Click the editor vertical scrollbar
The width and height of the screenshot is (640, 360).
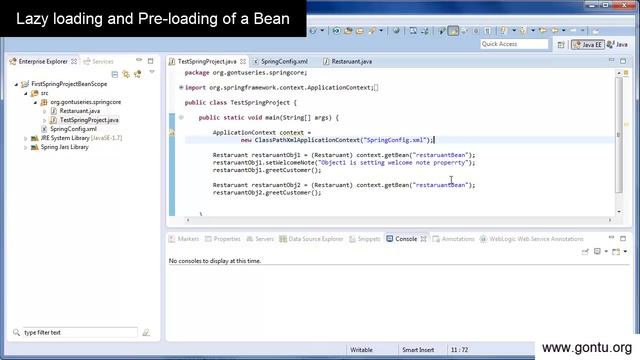pos(619,135)
